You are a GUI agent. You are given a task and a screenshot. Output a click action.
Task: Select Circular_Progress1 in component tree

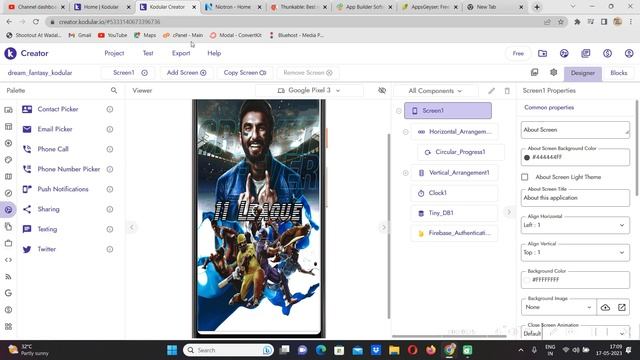tap(460, 152)
